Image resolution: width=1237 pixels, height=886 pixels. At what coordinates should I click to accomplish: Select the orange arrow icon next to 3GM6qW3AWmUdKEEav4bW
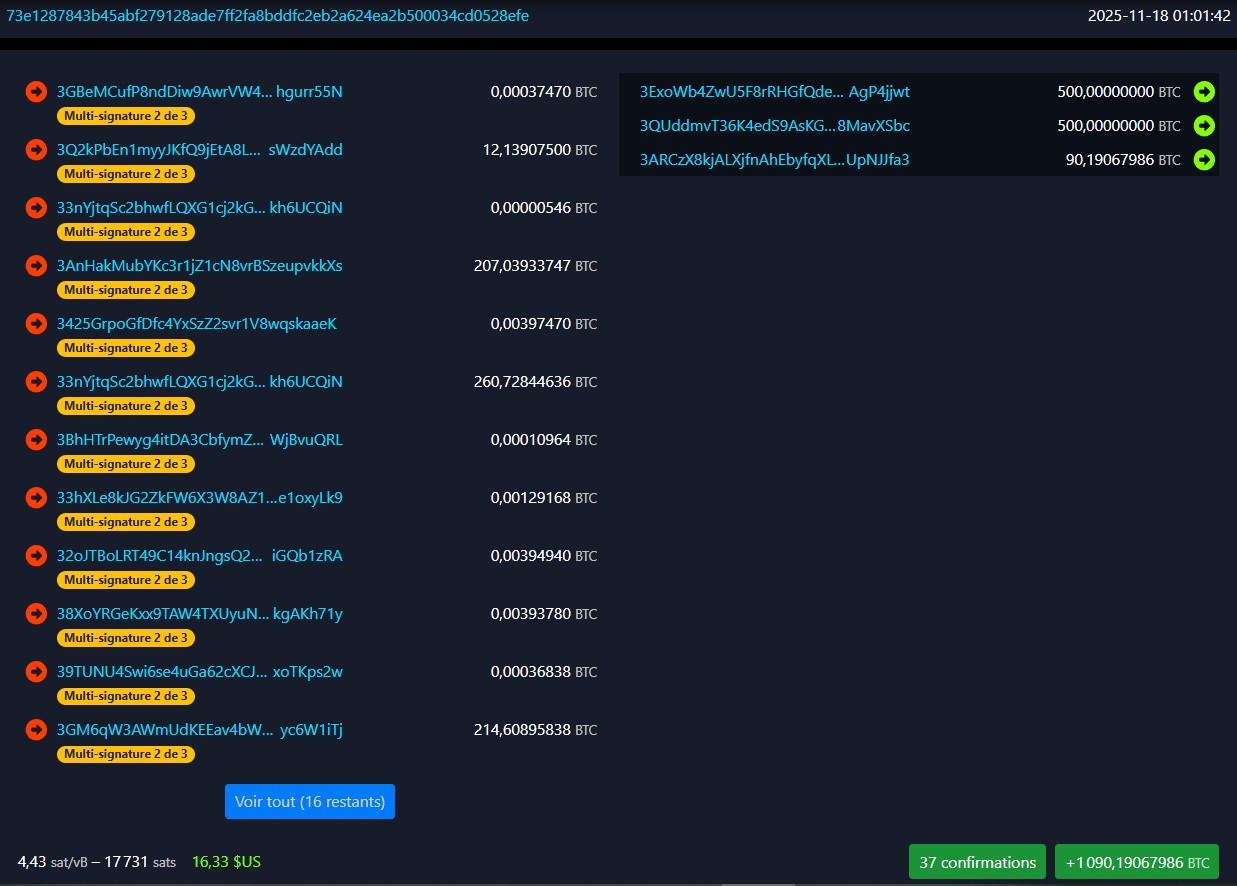coord(36,729)
